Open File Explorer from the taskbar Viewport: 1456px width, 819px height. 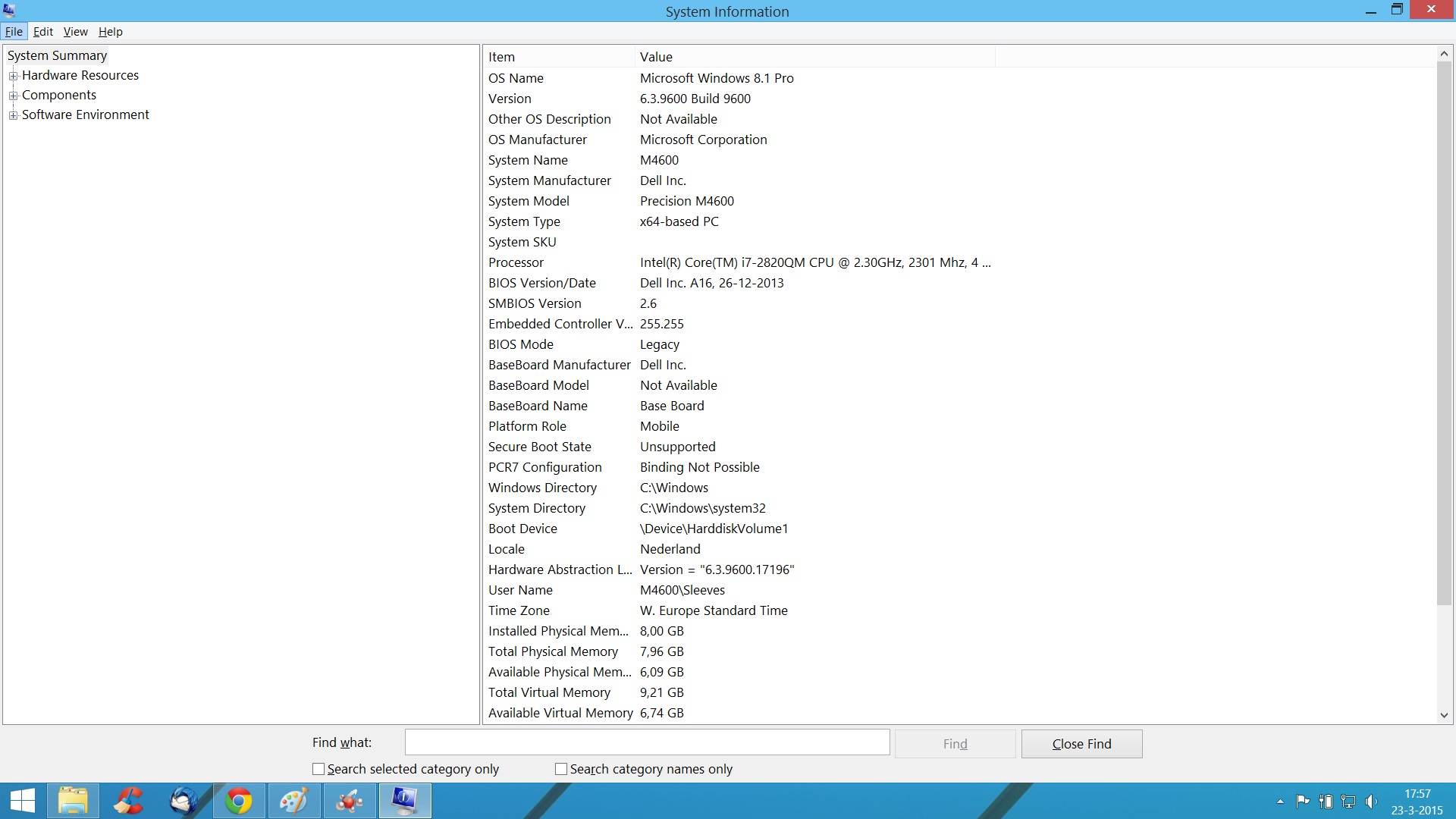73,801
